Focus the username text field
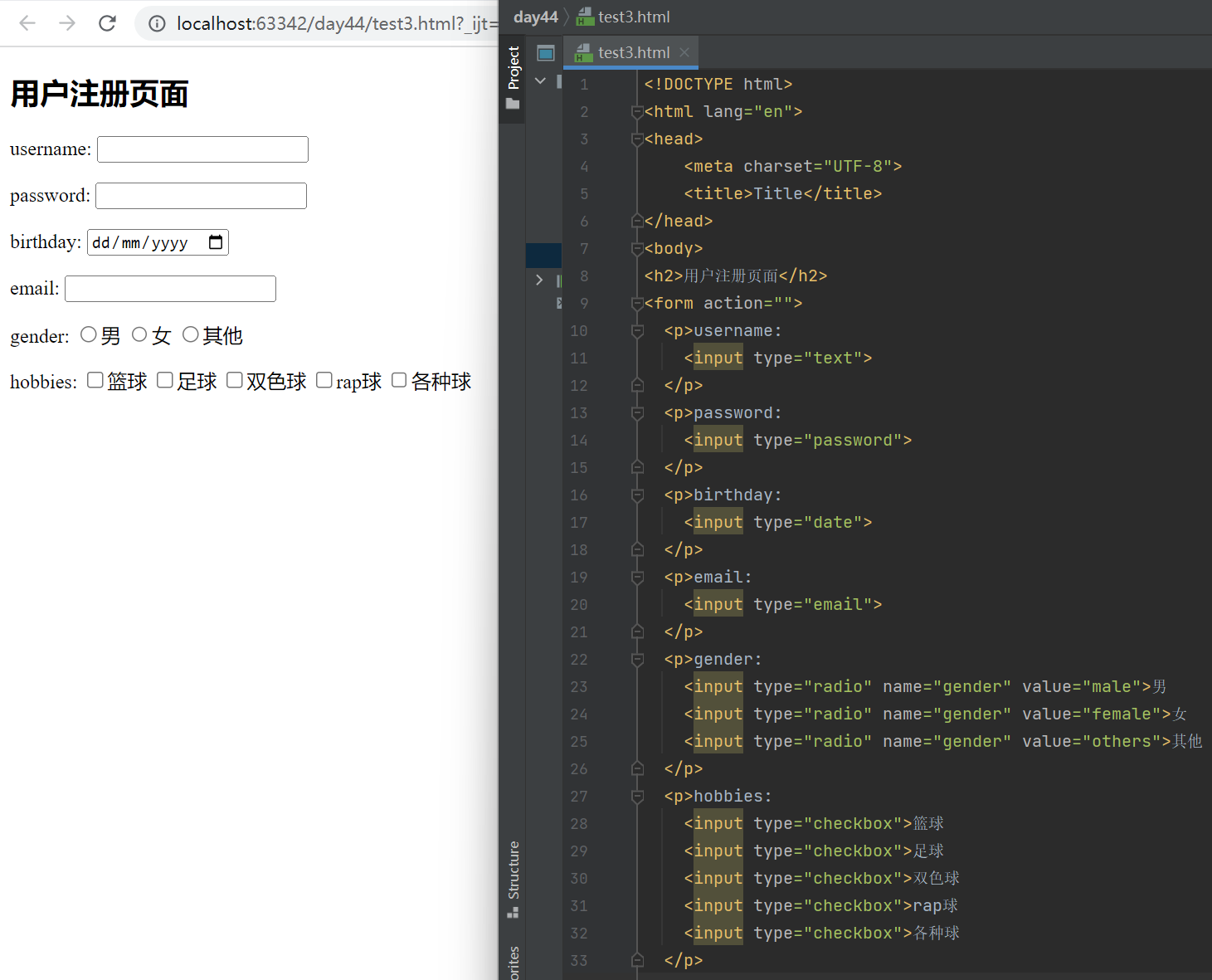 tap(202, 149)
